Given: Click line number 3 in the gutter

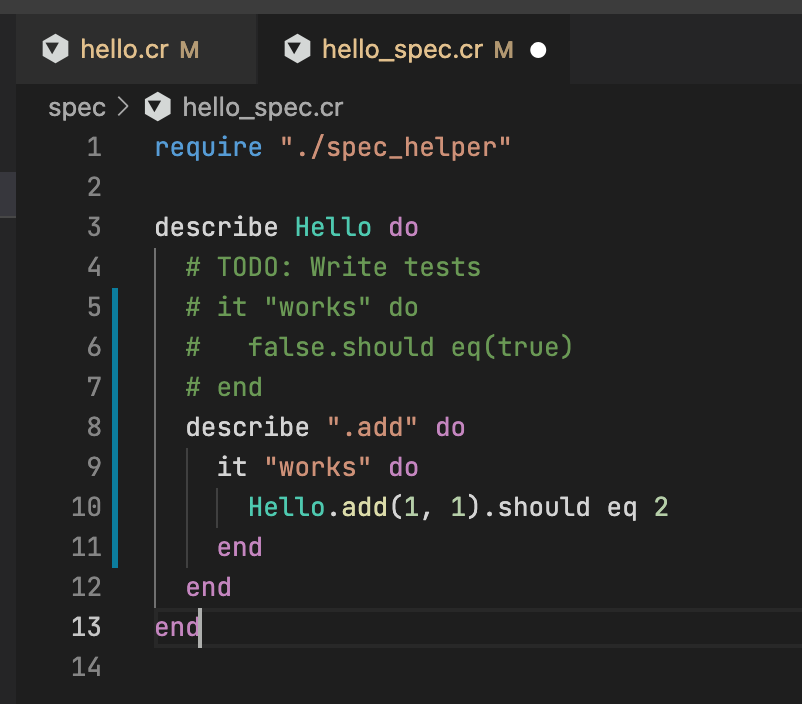Looking at the screenshot, I should click(x=94, y=227).
